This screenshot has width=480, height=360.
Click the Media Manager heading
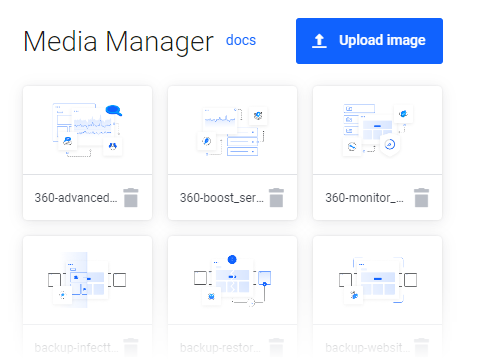point(118,42)
